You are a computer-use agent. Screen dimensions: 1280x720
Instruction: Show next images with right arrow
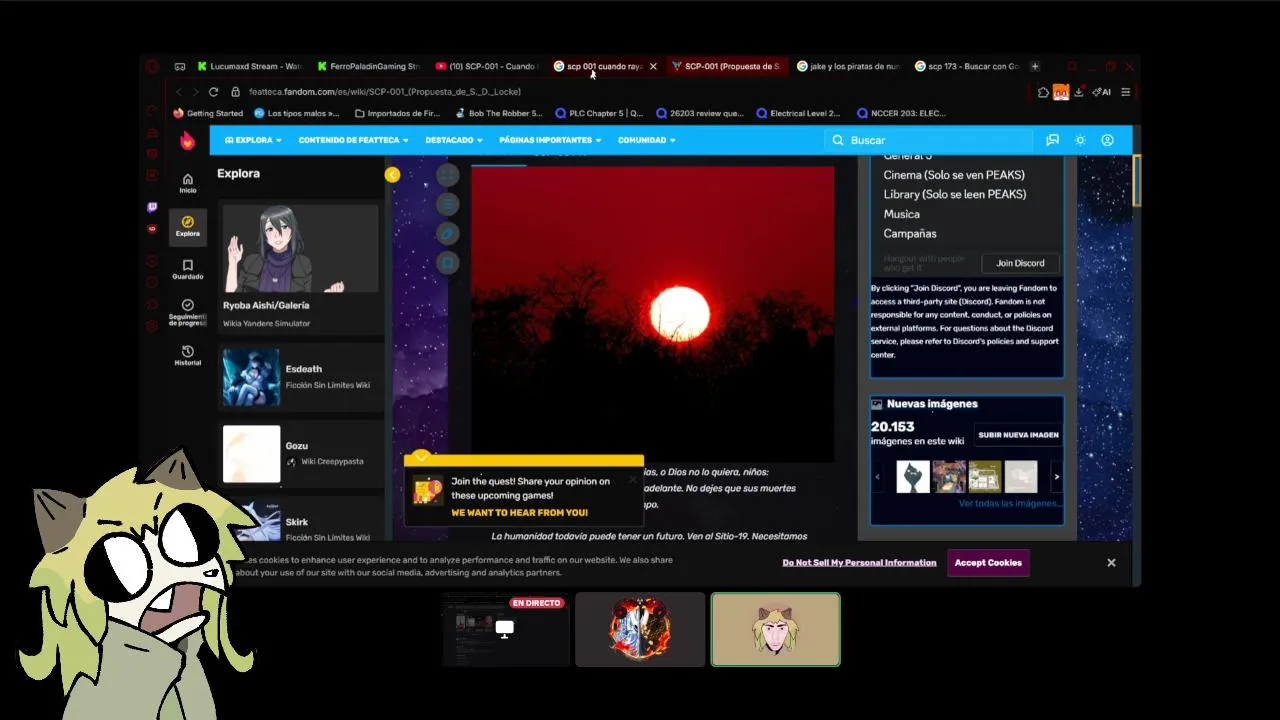[x=1056, y=477]
